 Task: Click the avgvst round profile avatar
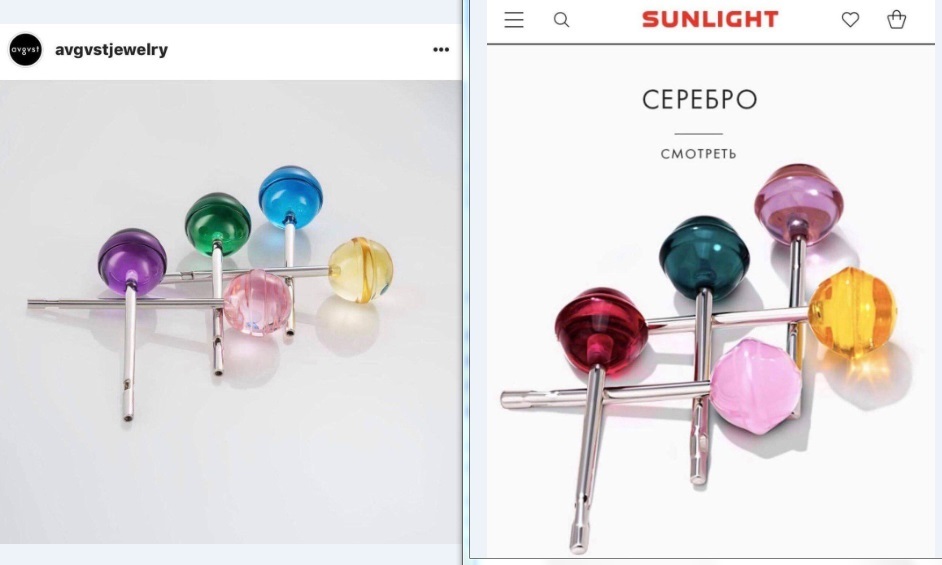click(25, 49)
